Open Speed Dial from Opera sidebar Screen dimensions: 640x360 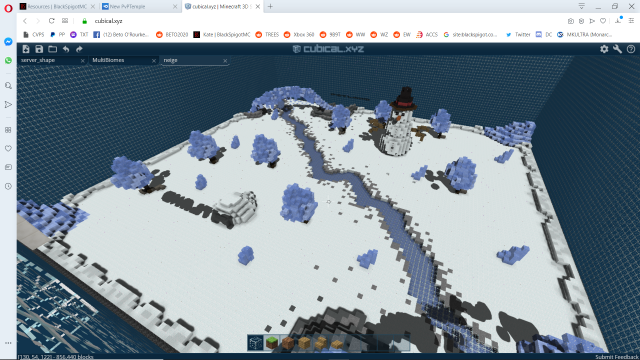click(8, 130)
